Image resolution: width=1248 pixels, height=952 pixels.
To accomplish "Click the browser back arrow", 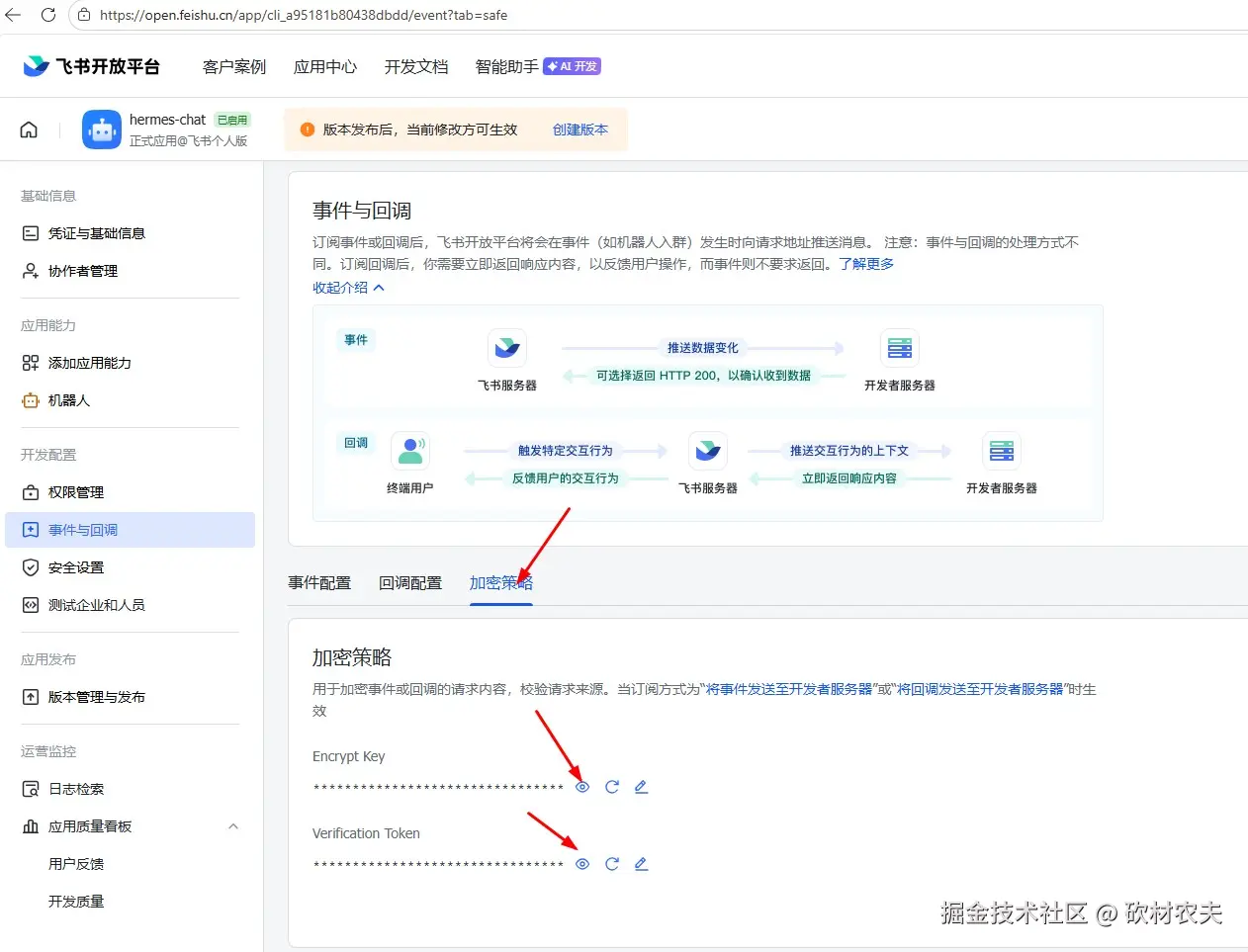I will point(13,15).
